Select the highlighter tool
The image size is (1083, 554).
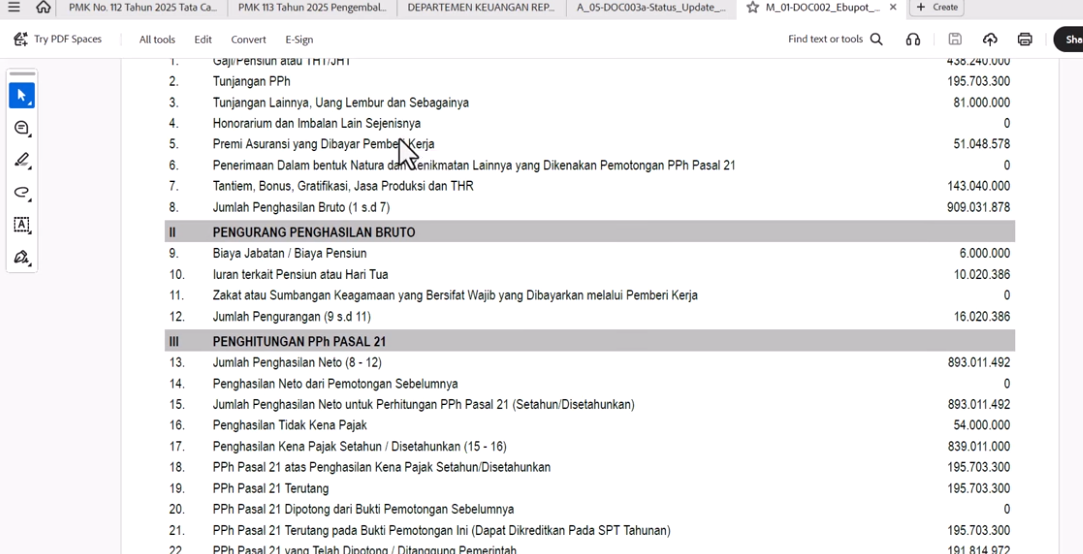tap(22, 160)
